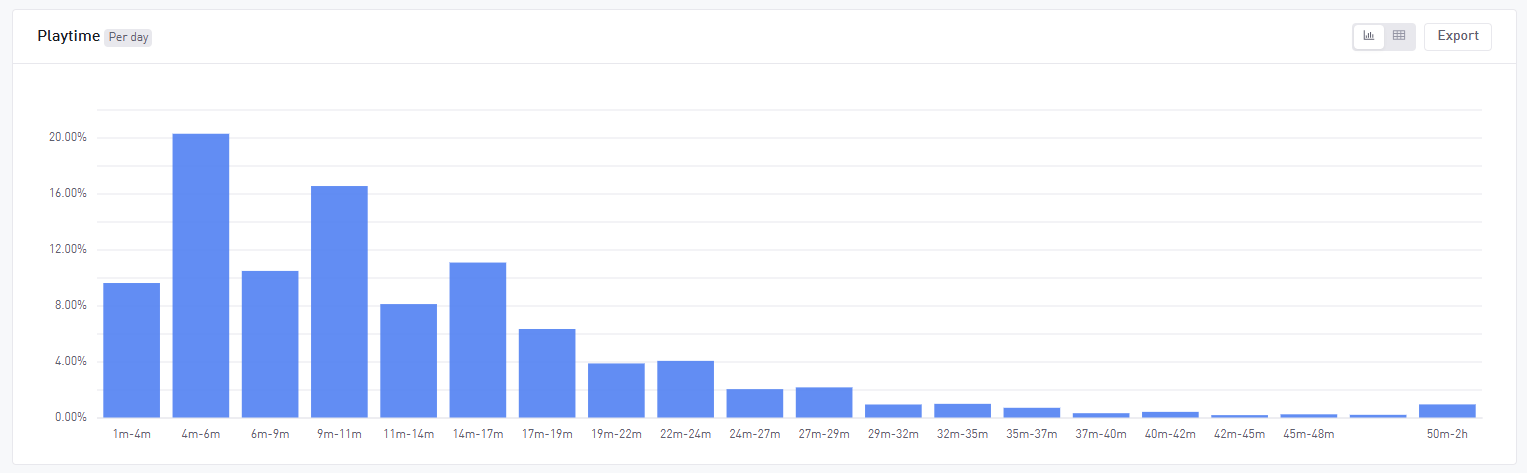Screen dimensions: 1527x473
Task: Choose the 19m-22m bar
Action: pos(616,390)
